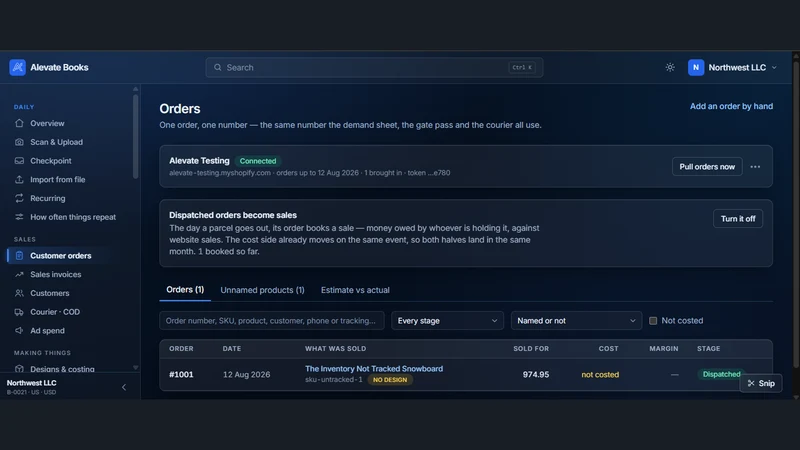The image size is (800, 450).
Task: Toggle the light/dark theme sun icon
Action: pyautogui.click(x=670, y=67)
